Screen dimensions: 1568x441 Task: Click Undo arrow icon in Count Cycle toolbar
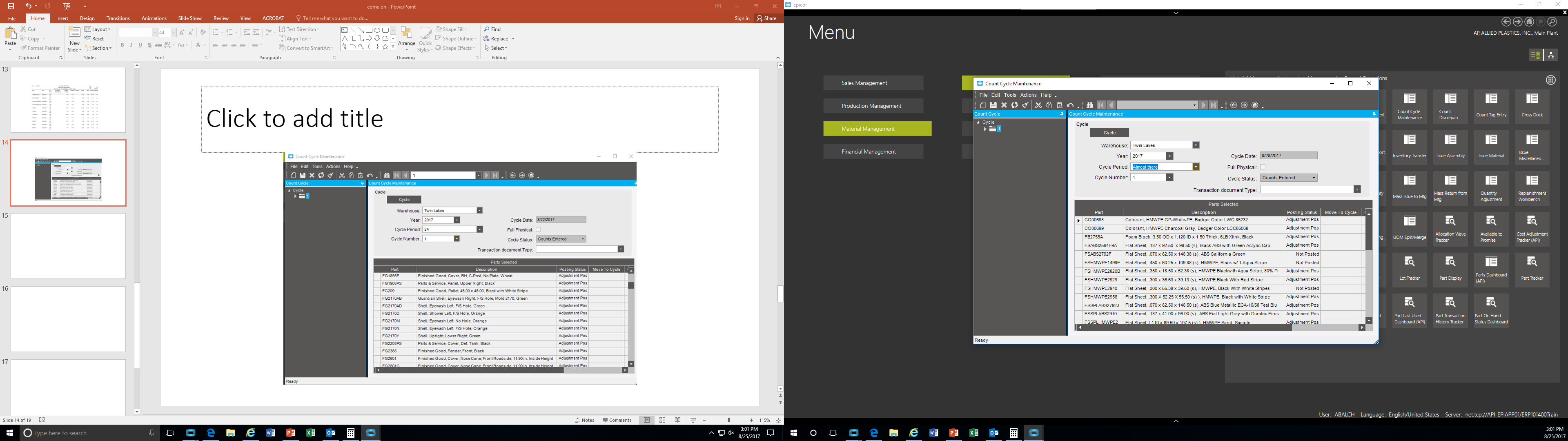1070,105
